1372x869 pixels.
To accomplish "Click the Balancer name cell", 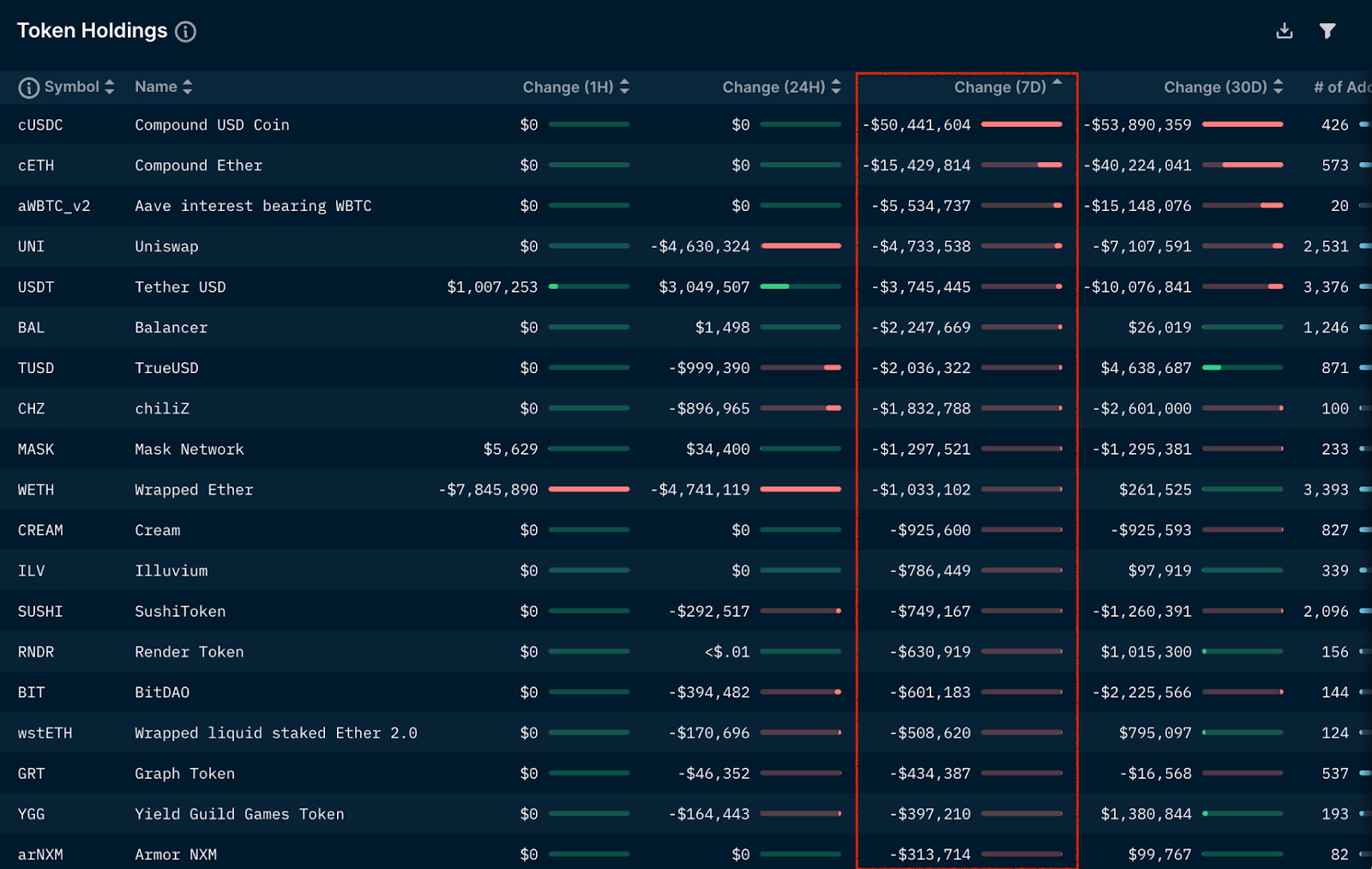I will coord(171,328).
